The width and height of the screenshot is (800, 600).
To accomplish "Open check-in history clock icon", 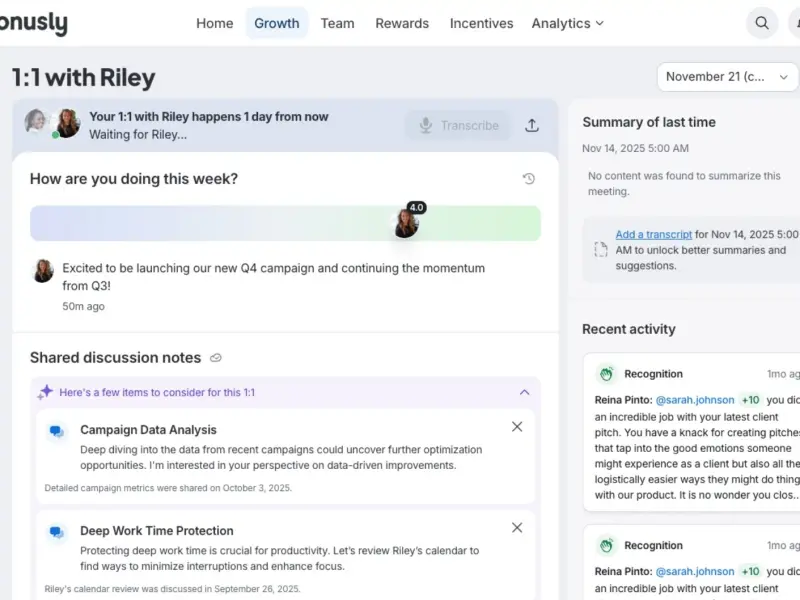I will pyautogui.click(x=529, y=179).
